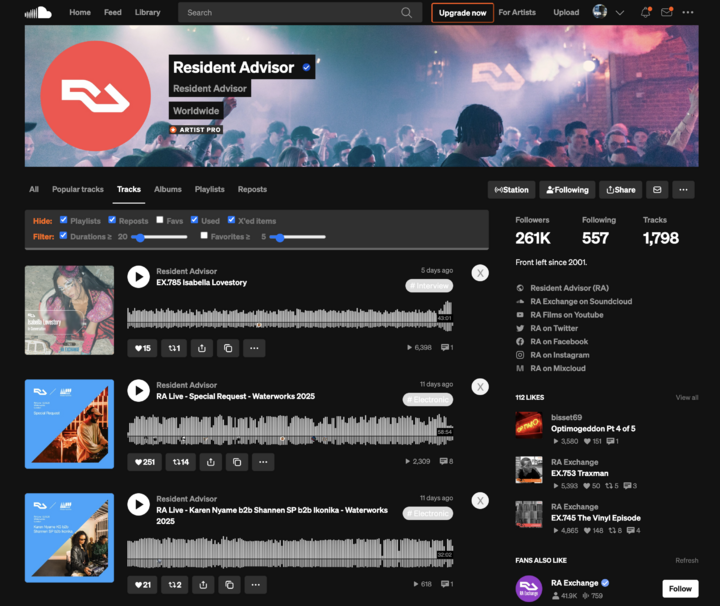Open the Library nav item
The width and height of the screenshot is (720, 606).
147,12
